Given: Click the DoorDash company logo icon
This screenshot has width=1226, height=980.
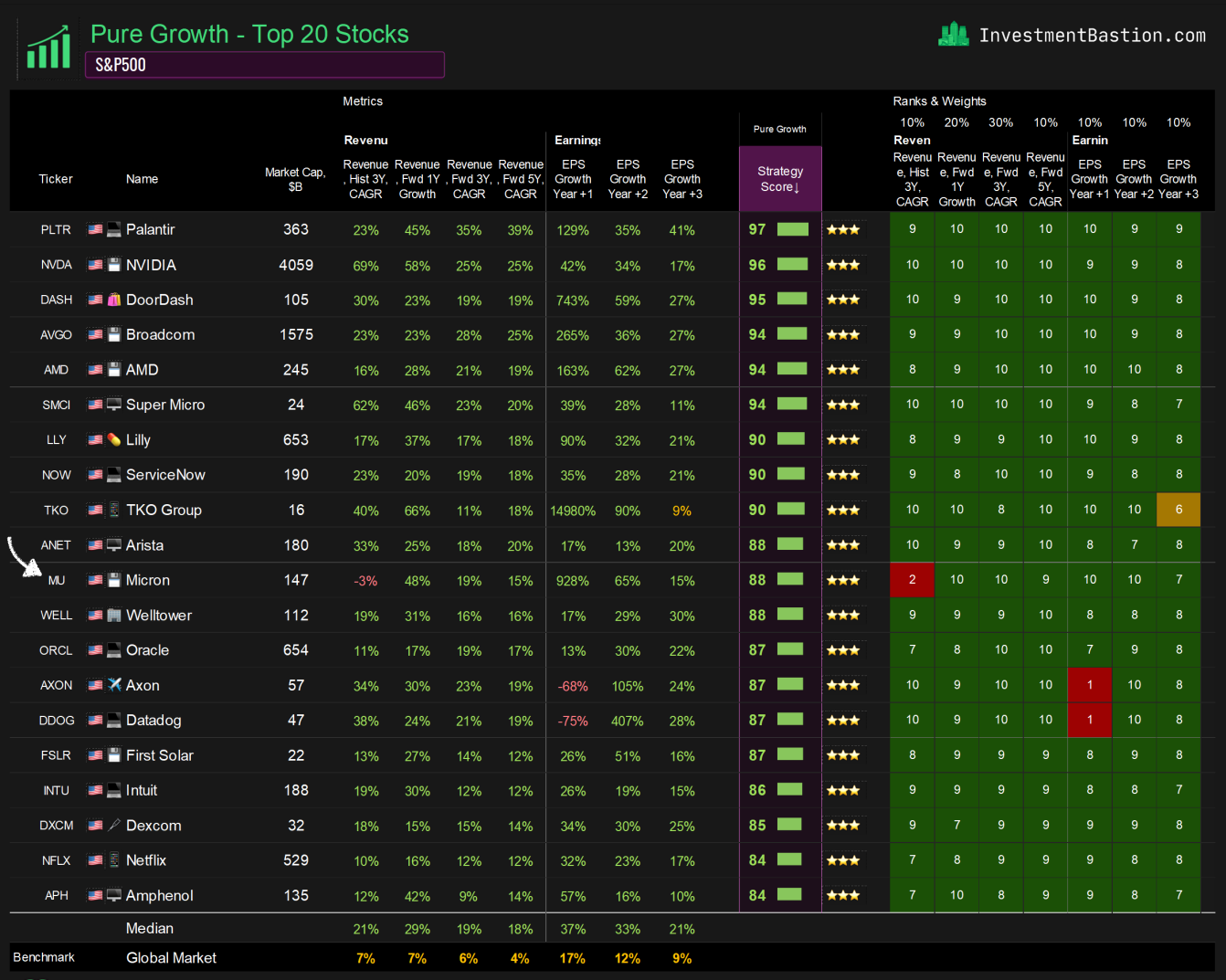Looking at the screenshot, I should (x=114, y=300).
